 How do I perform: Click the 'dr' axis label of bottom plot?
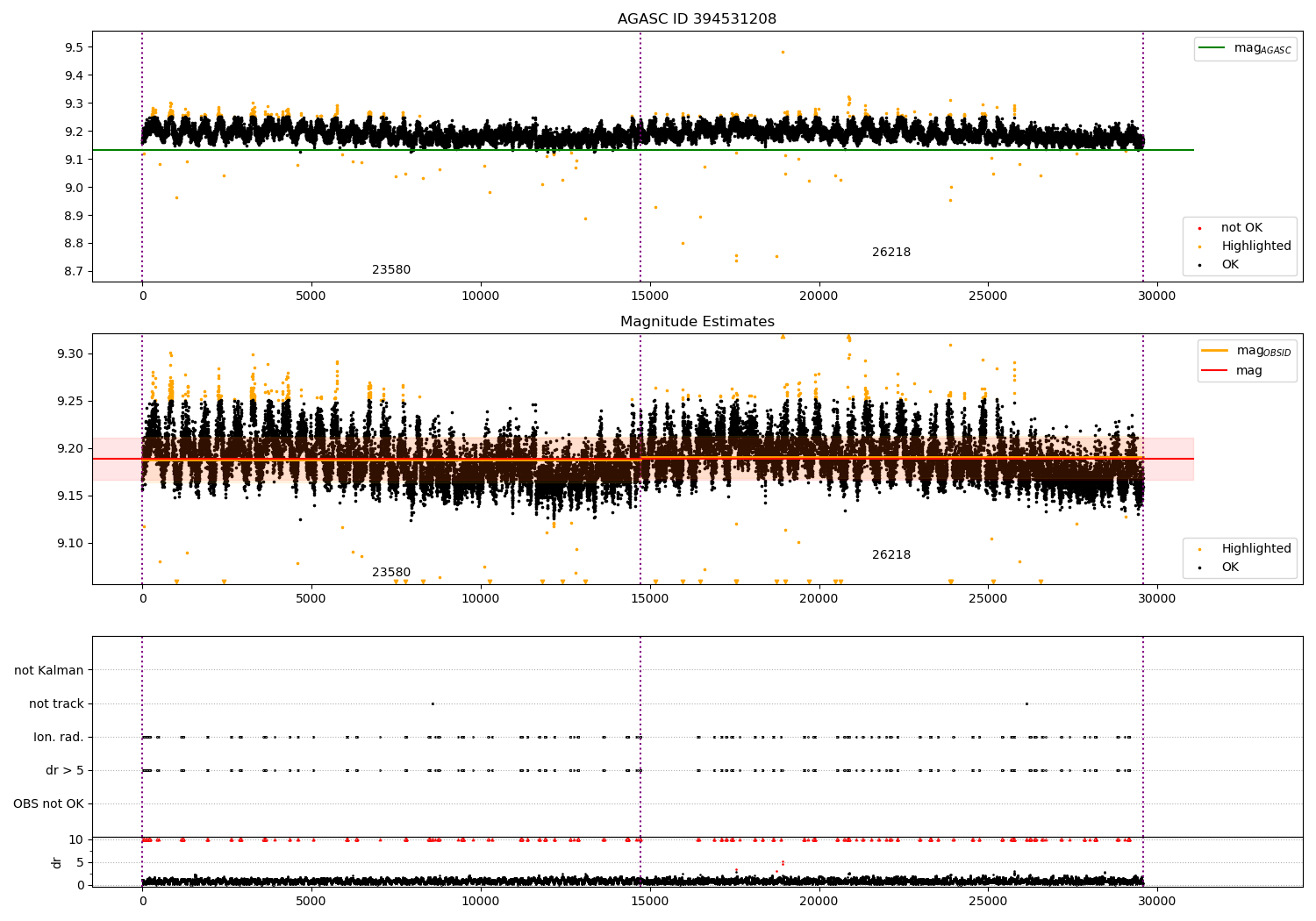[57, 863]
